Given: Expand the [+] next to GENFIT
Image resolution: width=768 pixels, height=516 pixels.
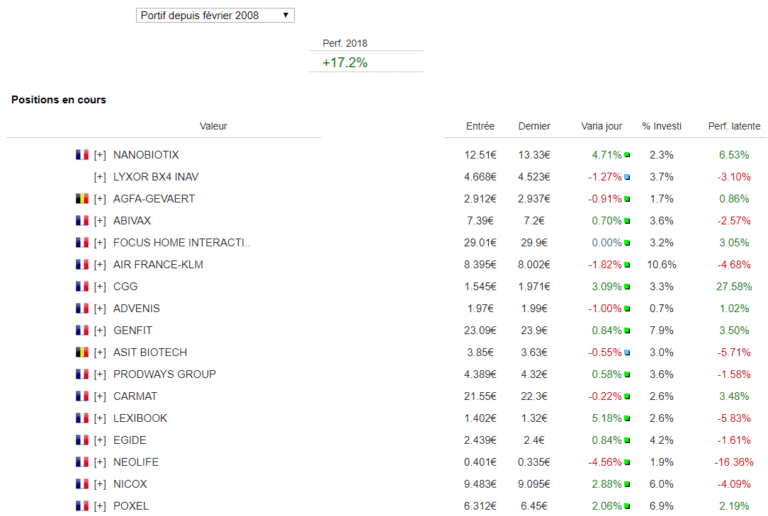Looking at the screenshot, I should click(100, 331).
